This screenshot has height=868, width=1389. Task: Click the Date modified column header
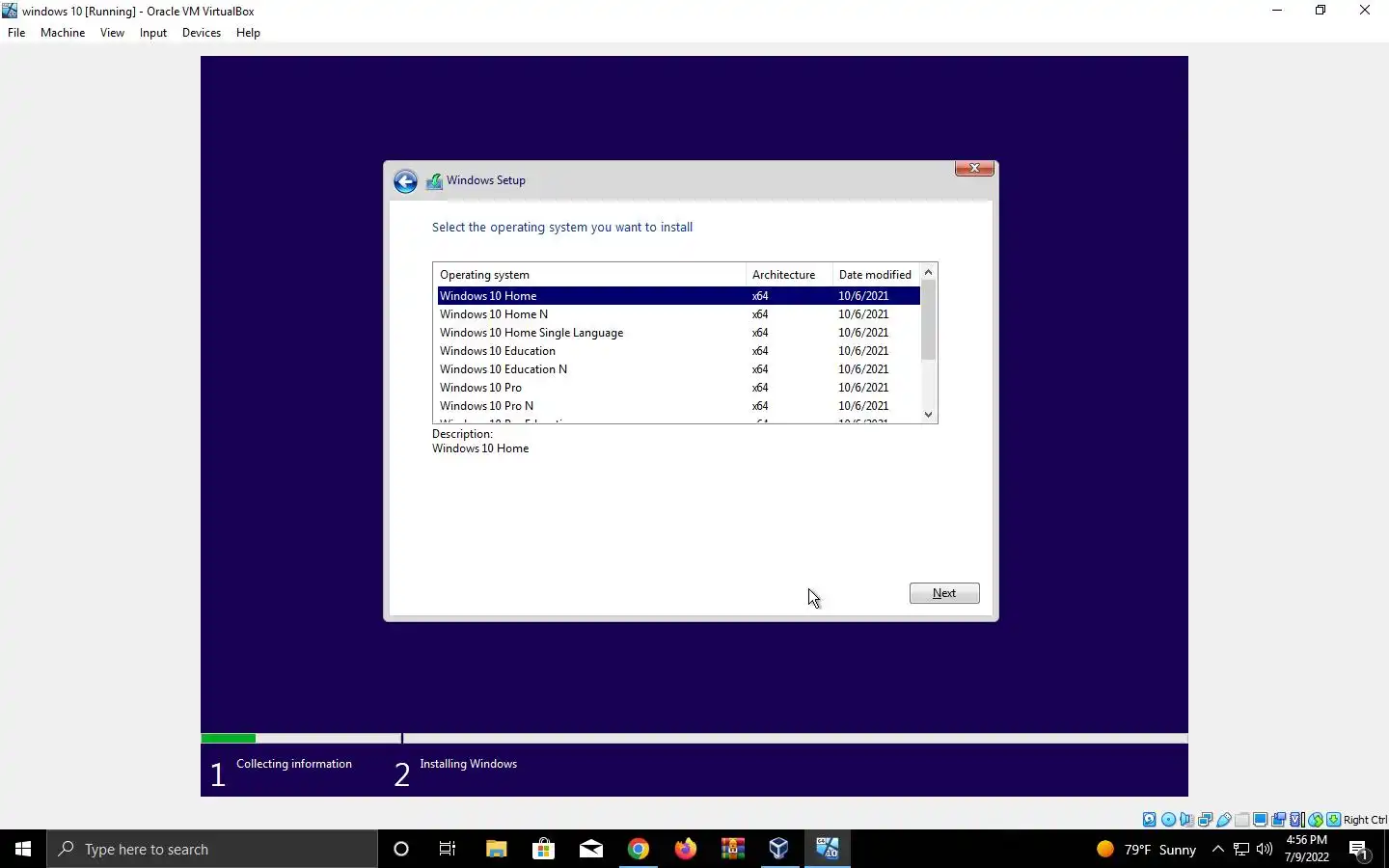[876, 275]
